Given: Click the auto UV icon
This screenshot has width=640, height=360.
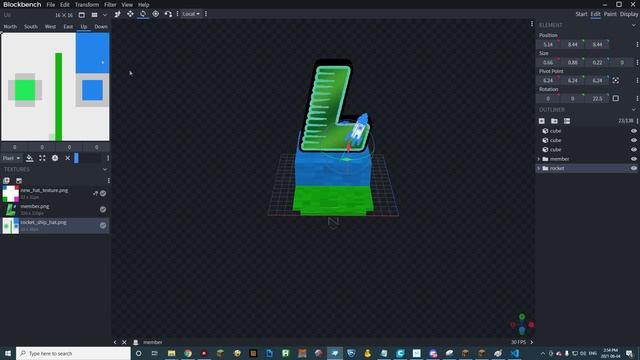Looking at the screenshot, I should [55, 158].
